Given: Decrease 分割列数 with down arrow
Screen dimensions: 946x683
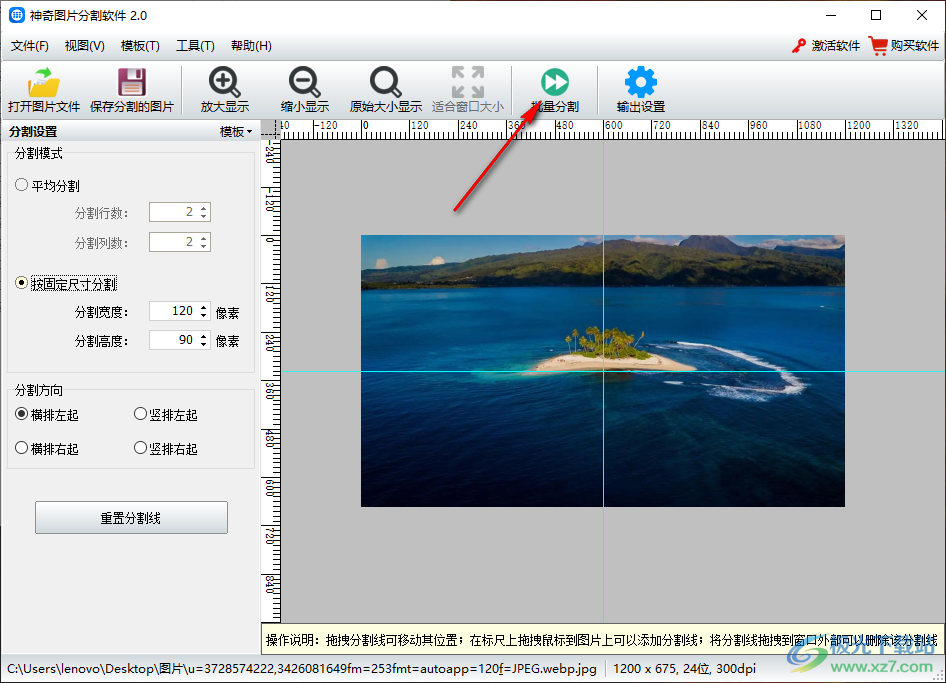Looking at the screenshot, I should (x=203, y=246).
